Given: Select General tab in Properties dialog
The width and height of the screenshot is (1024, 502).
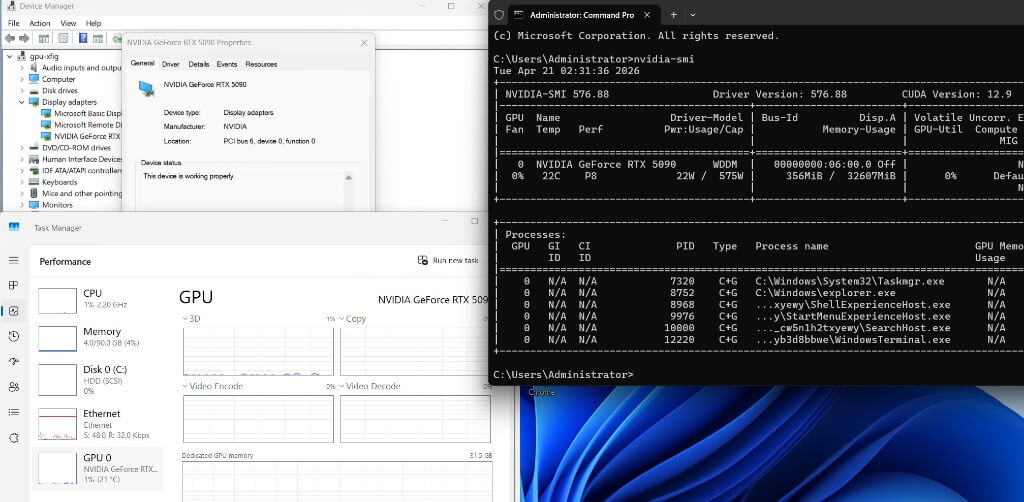Looking at the screenshot, I should (142, 63).
